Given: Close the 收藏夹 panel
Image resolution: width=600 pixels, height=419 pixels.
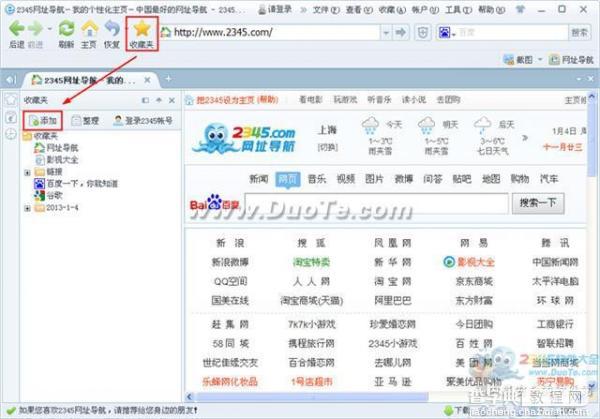Looking at the screenshot, I should point(172,100).
